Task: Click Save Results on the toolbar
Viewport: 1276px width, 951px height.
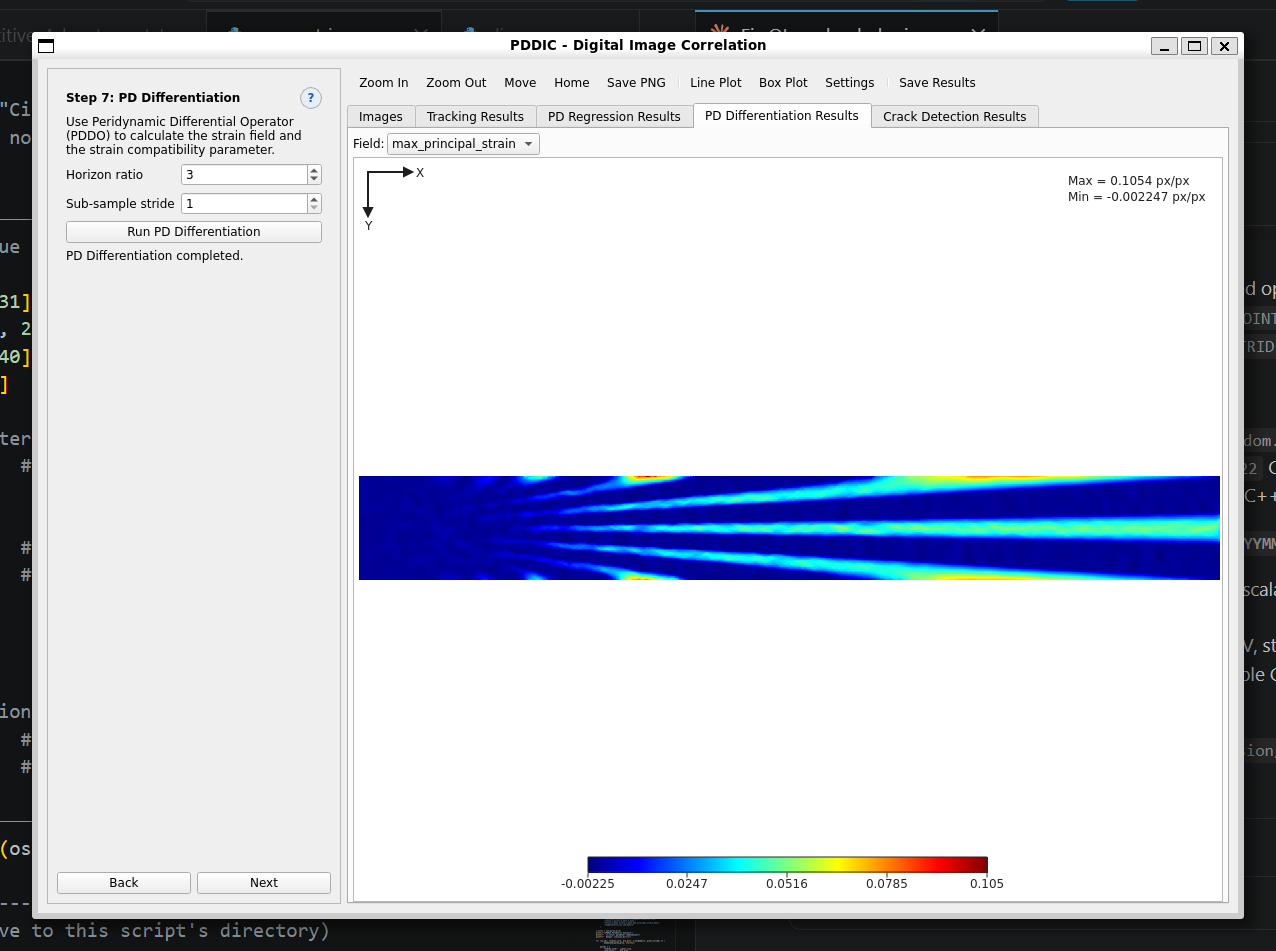Action: point(937,83)
